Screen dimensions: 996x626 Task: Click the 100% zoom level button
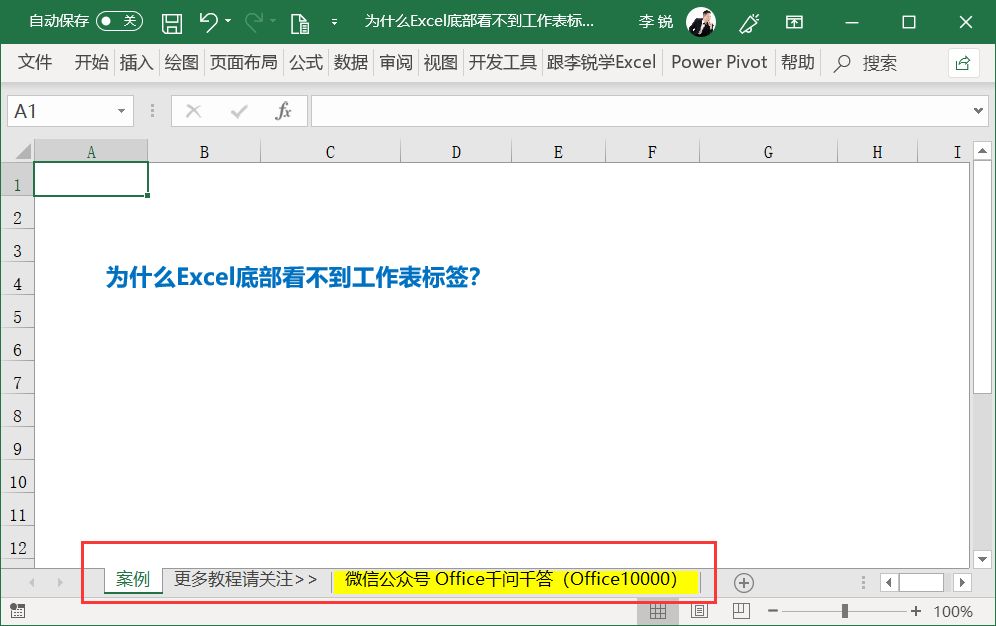click(x=953, y=611)
